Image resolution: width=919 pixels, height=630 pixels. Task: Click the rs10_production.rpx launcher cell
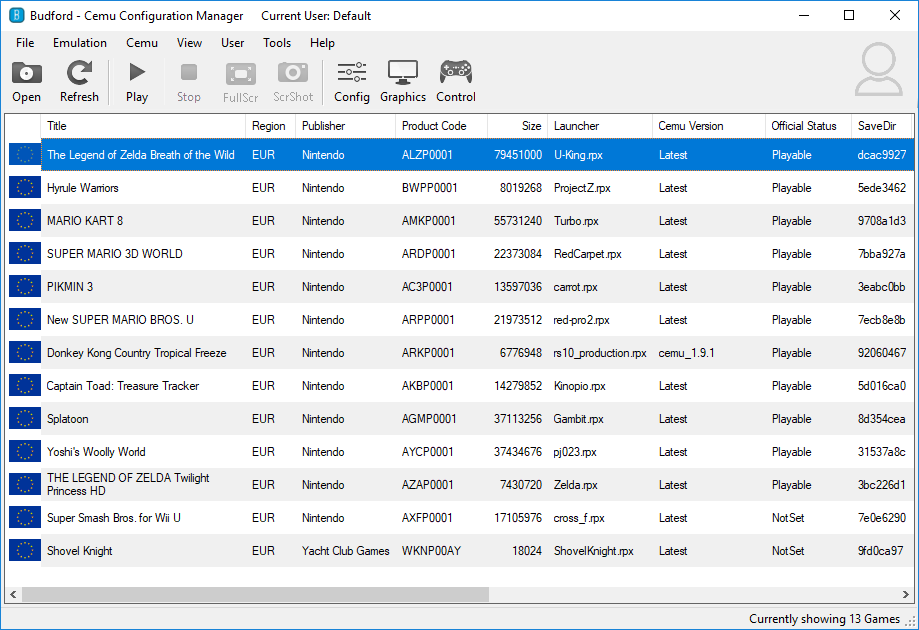[600, 353]
